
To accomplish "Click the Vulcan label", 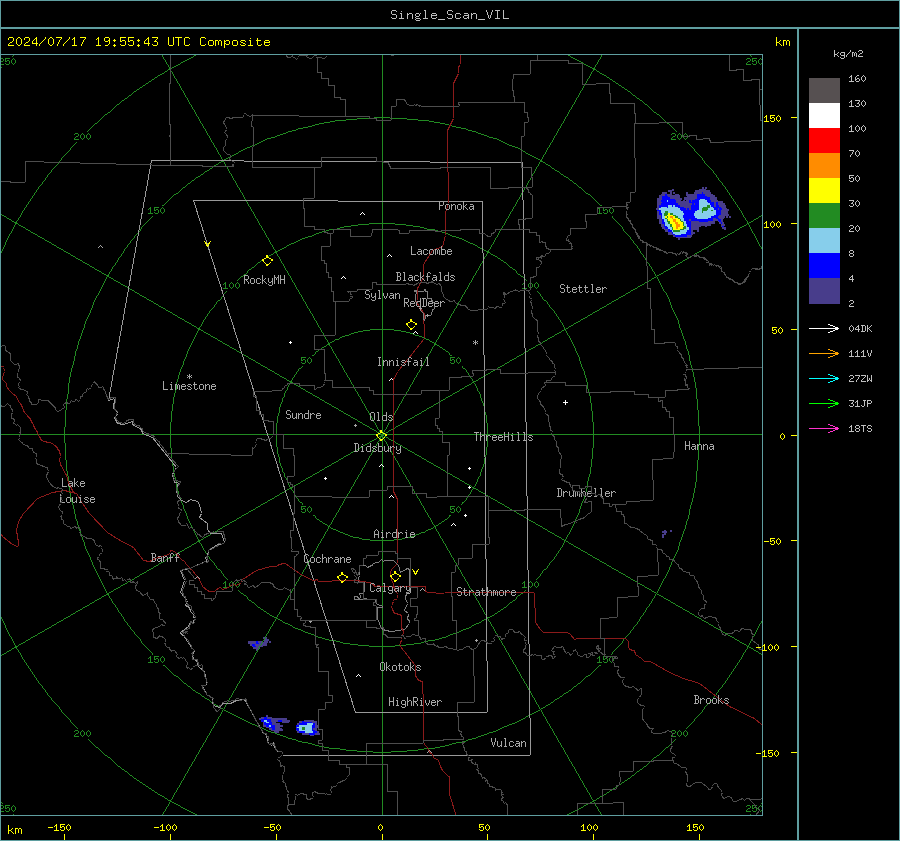I will [508, 743].
